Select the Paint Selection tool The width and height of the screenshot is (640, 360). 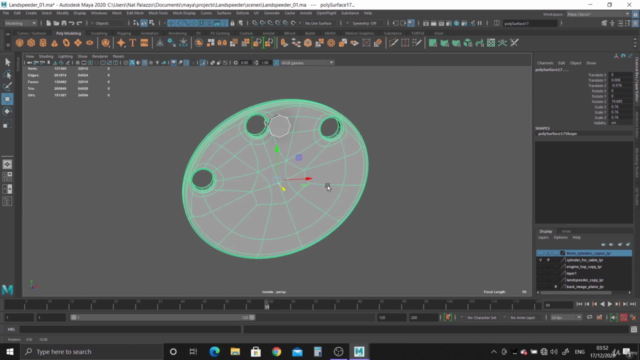pos(7,87)
